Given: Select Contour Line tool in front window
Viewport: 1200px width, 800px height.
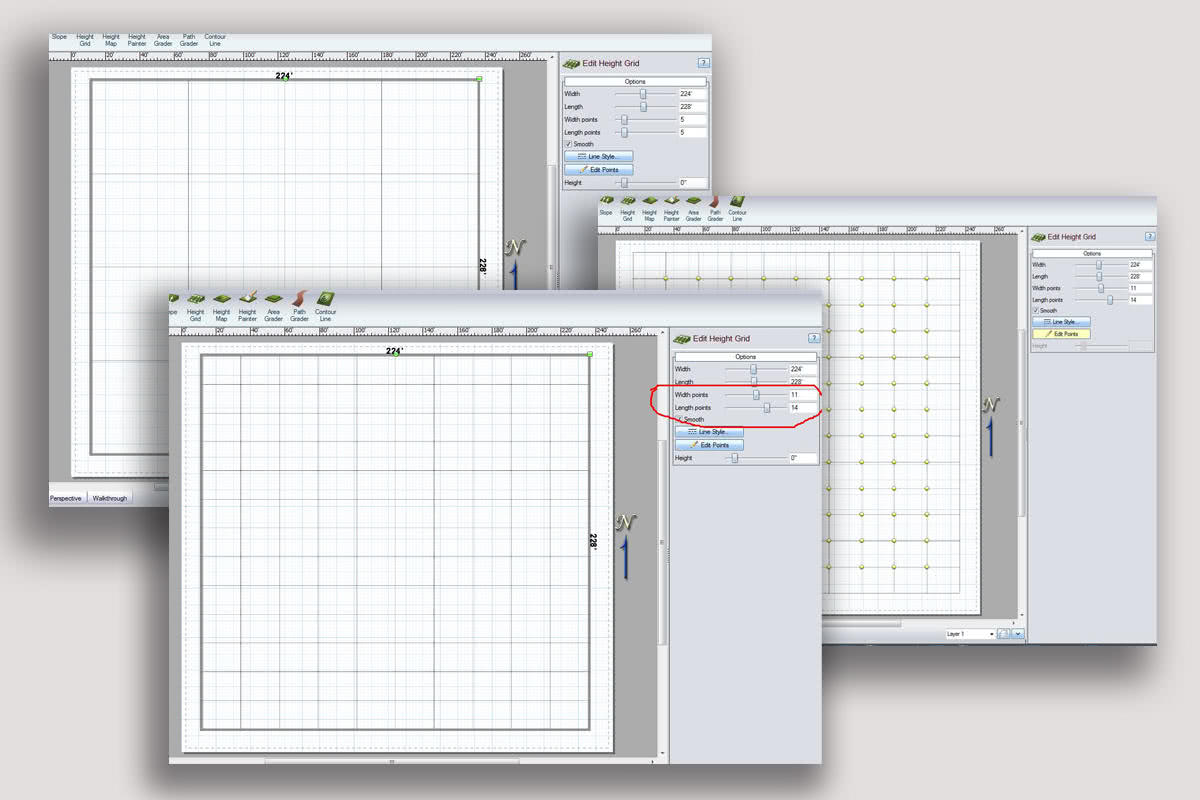Looking at the screenshot, I should tap(325, 304).
